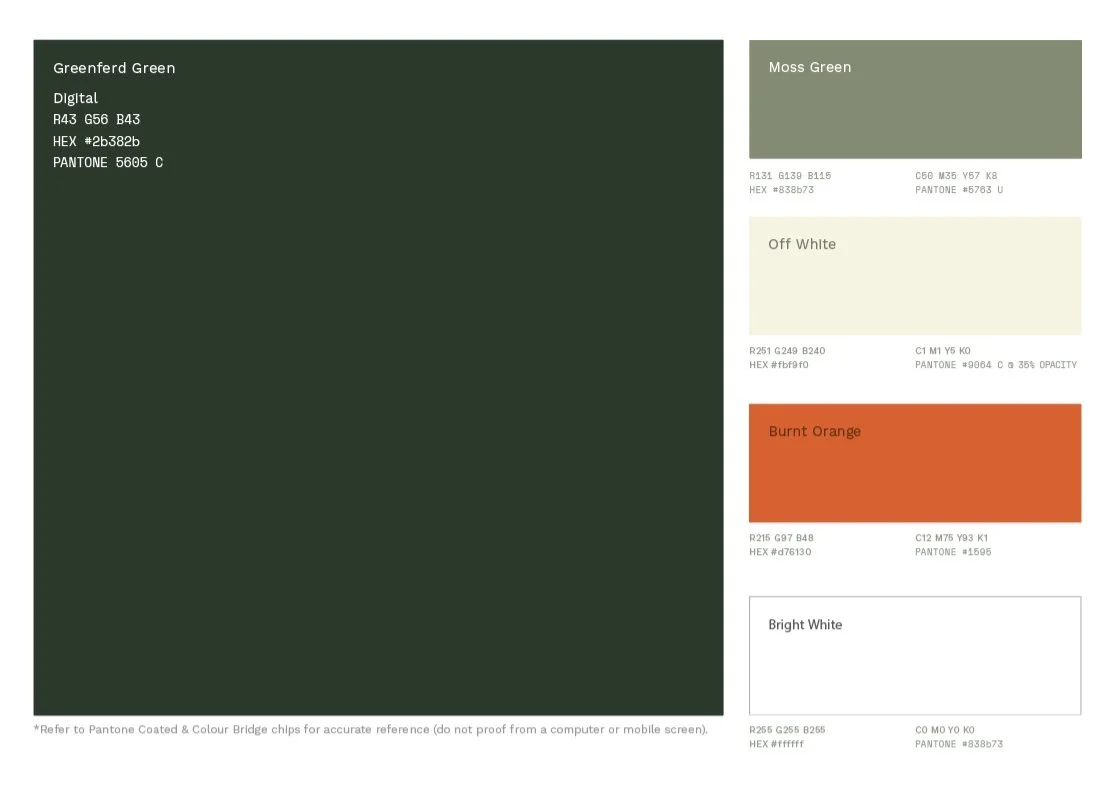Click 'PANTONE 5605 C' text
Viewport: 1106px width, 791px height.
(x=108, y=162)
